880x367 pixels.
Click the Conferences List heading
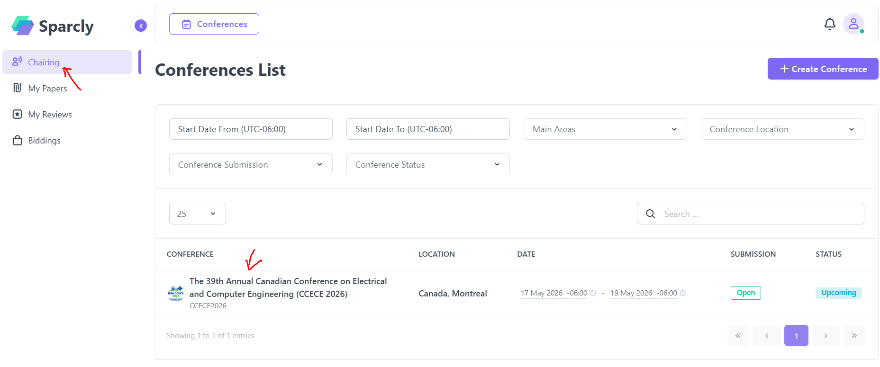220,70
